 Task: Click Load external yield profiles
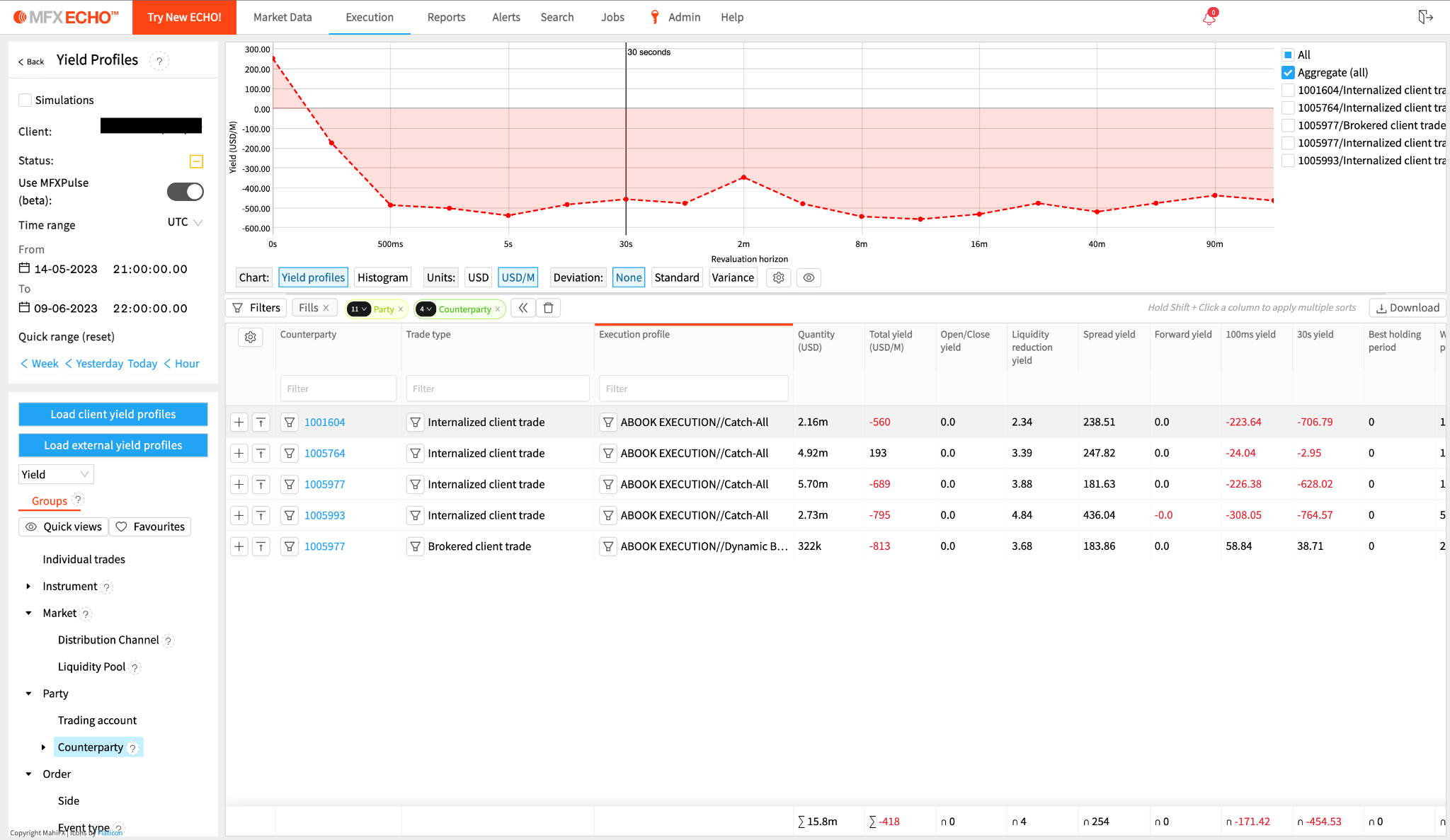tap(113, 446)
